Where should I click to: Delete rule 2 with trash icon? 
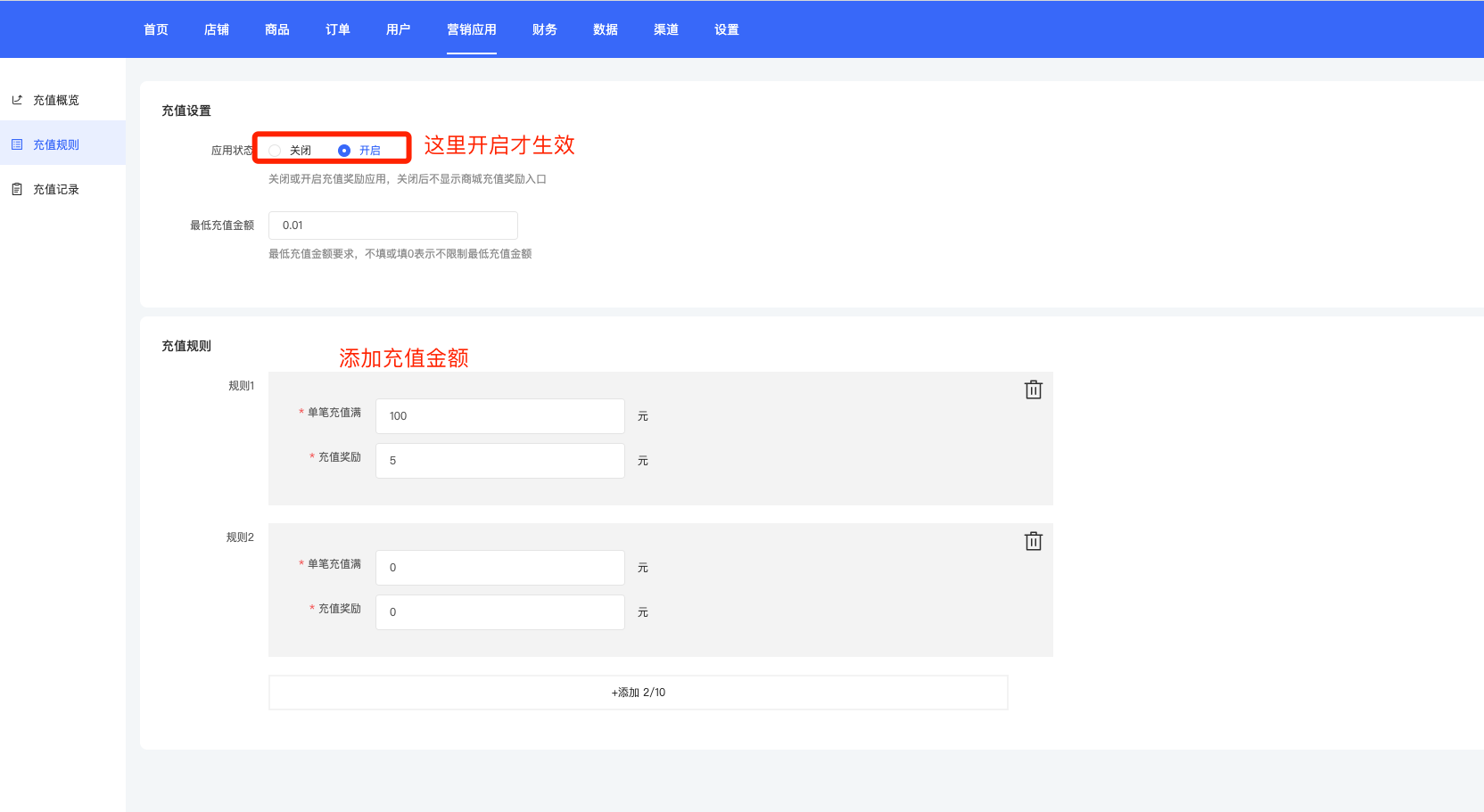click(1034, 541)
